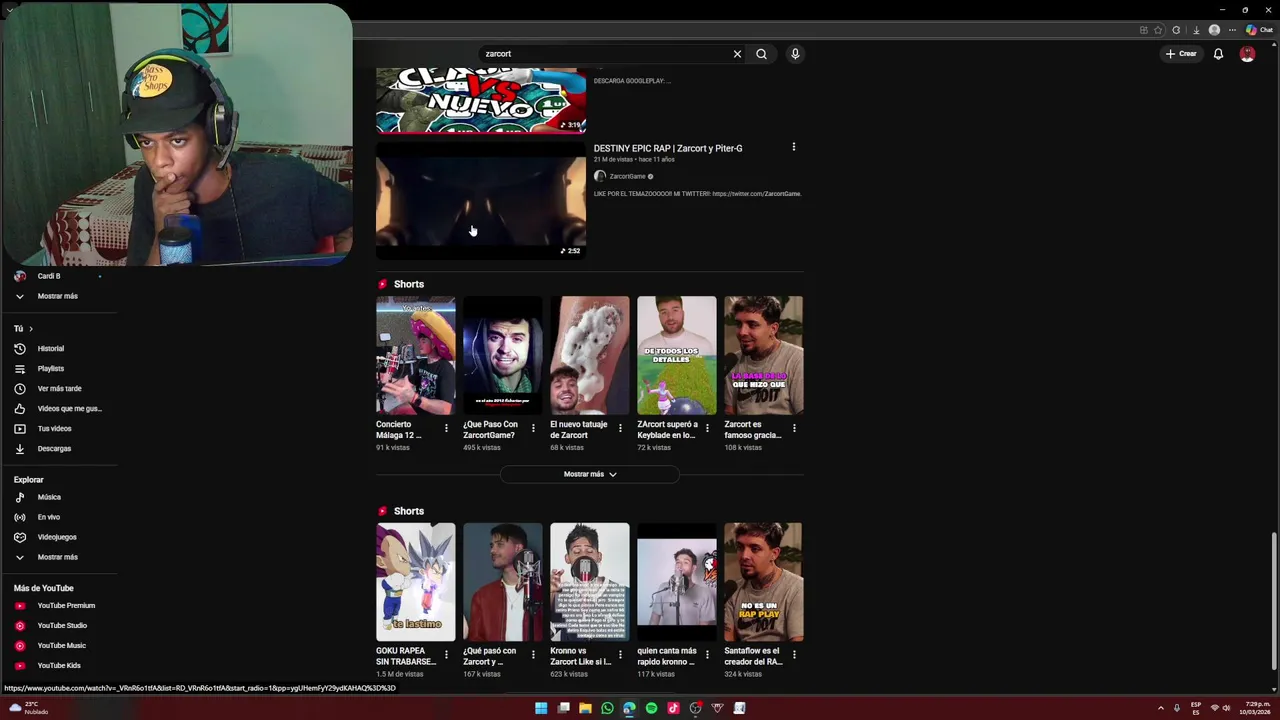Open the Clasico vs Nuevo video thumbnail
Viewport: 1280px width, 720px height.
[481, 100]
